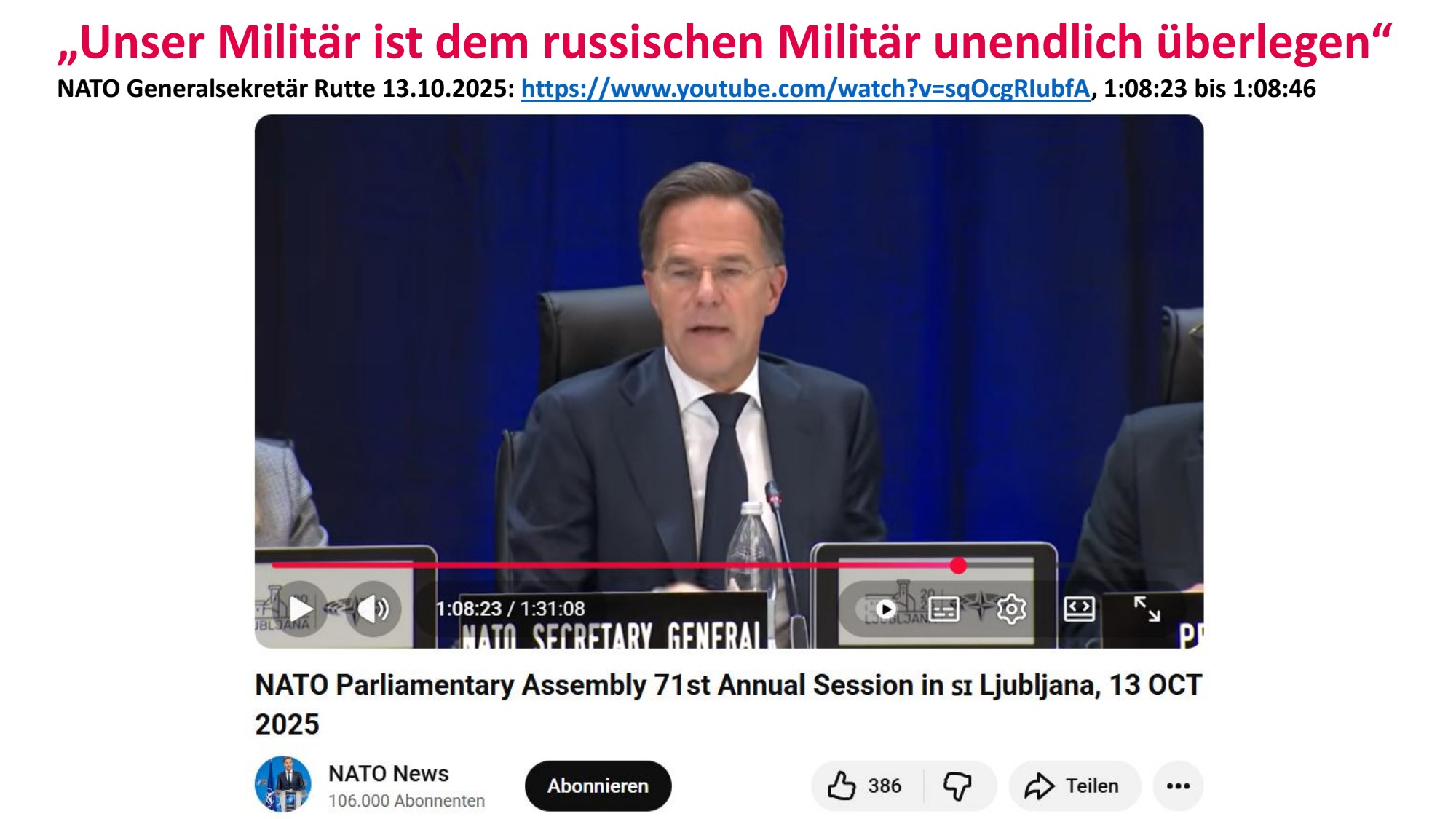Viewport: 1456px width, 819px height.
Task: Click the red progress bar scrubber handle
Action: pyautogui.click(x=958, y=566)
